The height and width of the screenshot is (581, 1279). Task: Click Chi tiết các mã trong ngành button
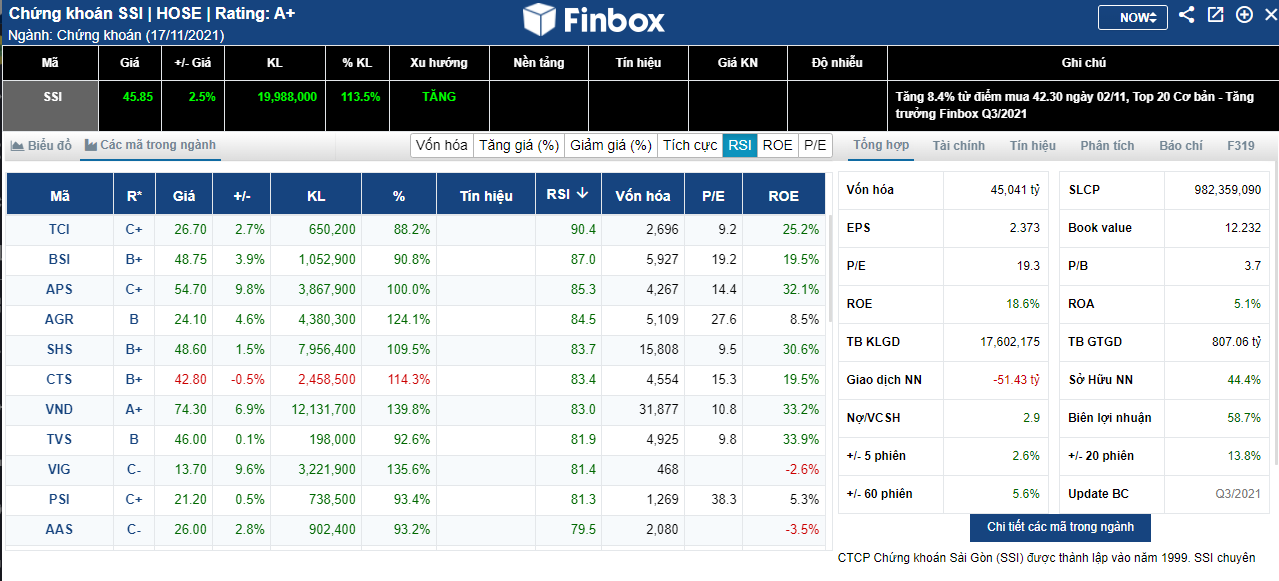tap(1060, 527)
